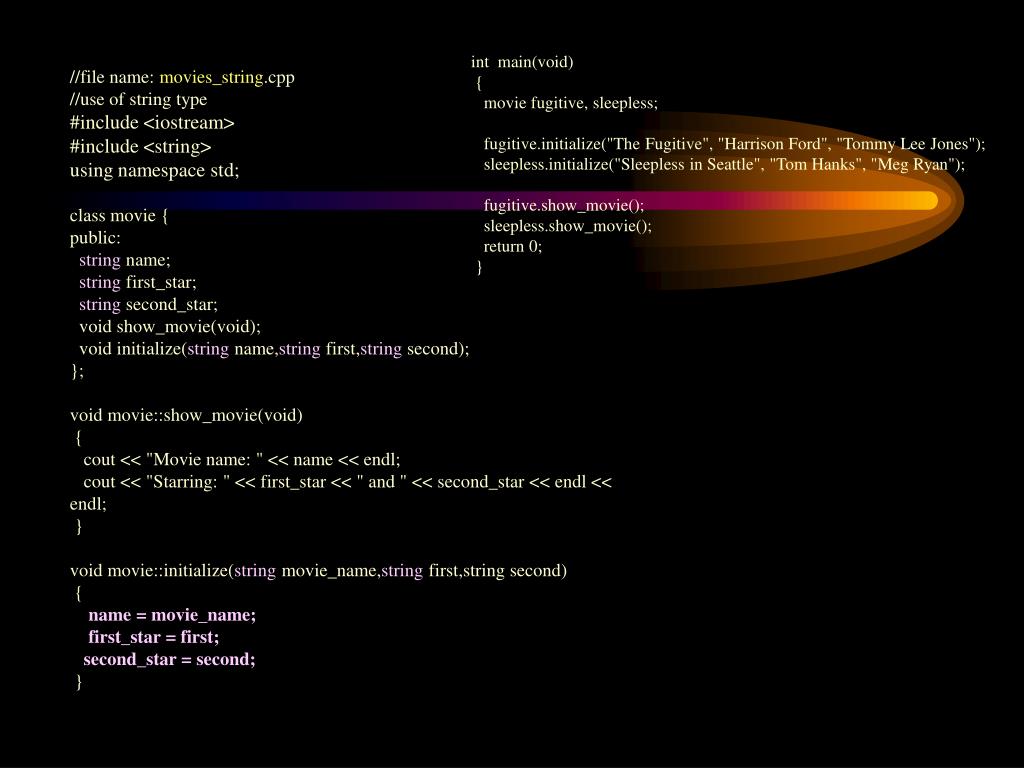The image size is (1024, 768).
Task: Click the "void movie::initialize(string movie_name..." header
Action: click(319, 571)
